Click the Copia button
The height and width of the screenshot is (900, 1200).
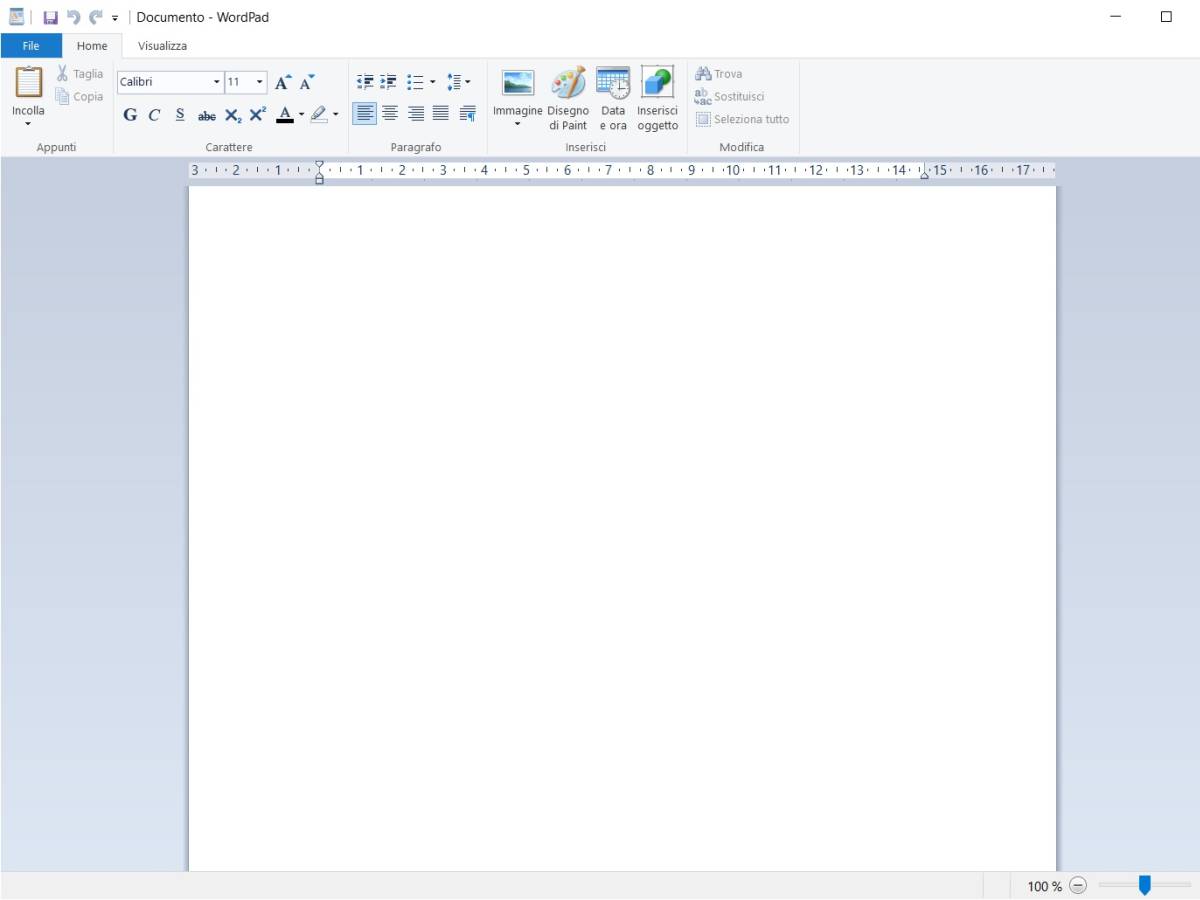pos(79,97)
